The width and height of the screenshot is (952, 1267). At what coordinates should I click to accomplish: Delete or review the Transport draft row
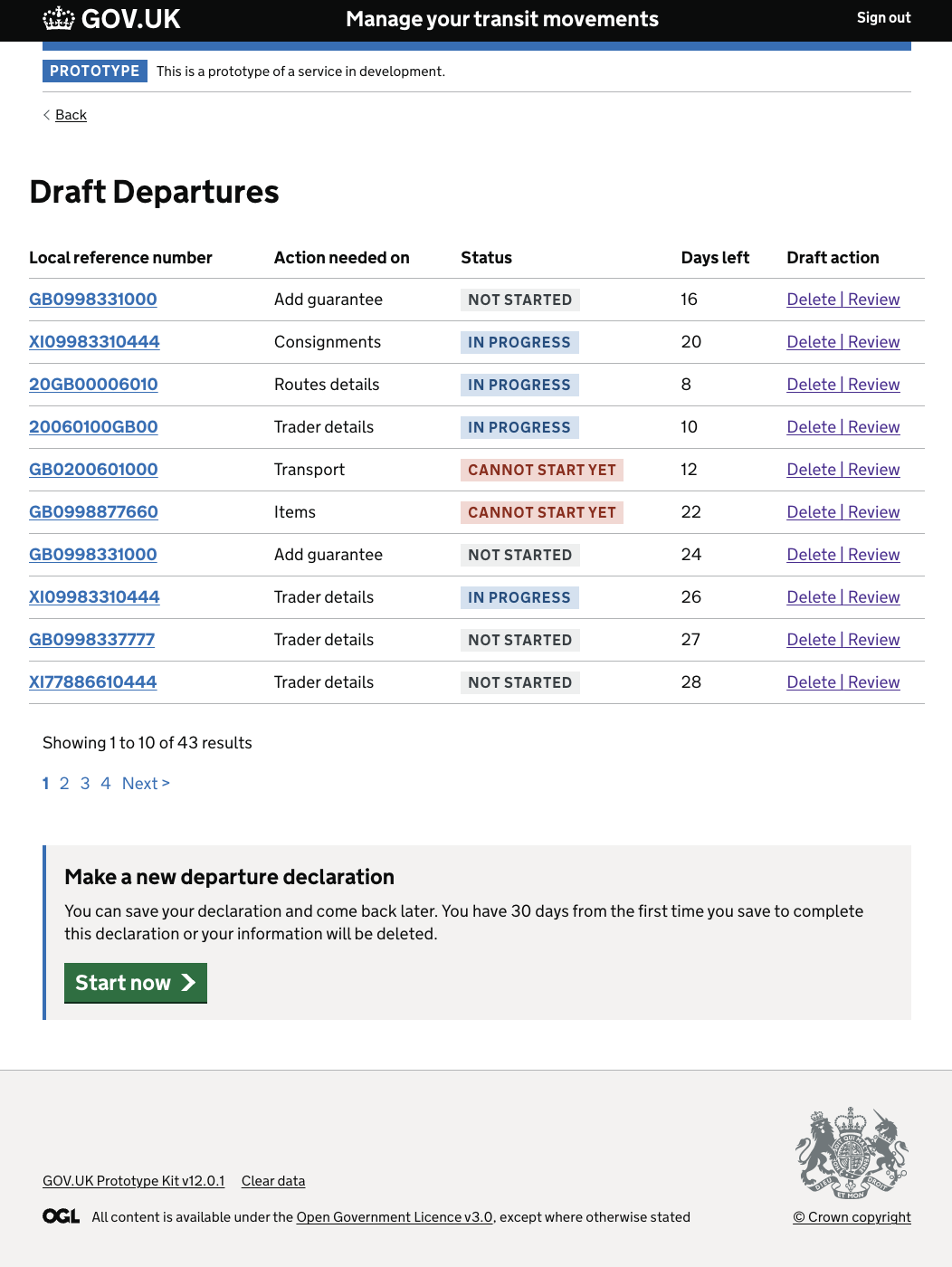(x=843, y=470)
